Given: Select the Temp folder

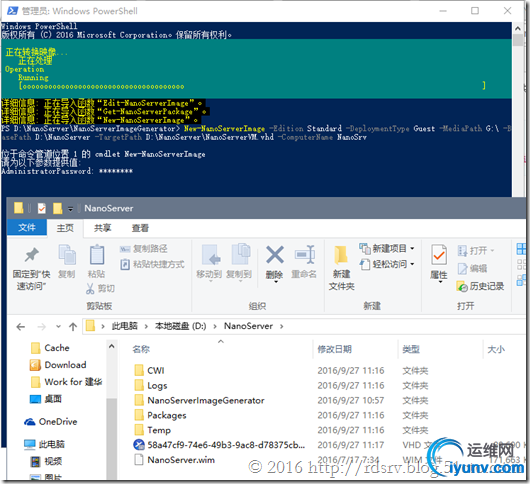Looking at the screenshot, I should (x=152, y=430).
